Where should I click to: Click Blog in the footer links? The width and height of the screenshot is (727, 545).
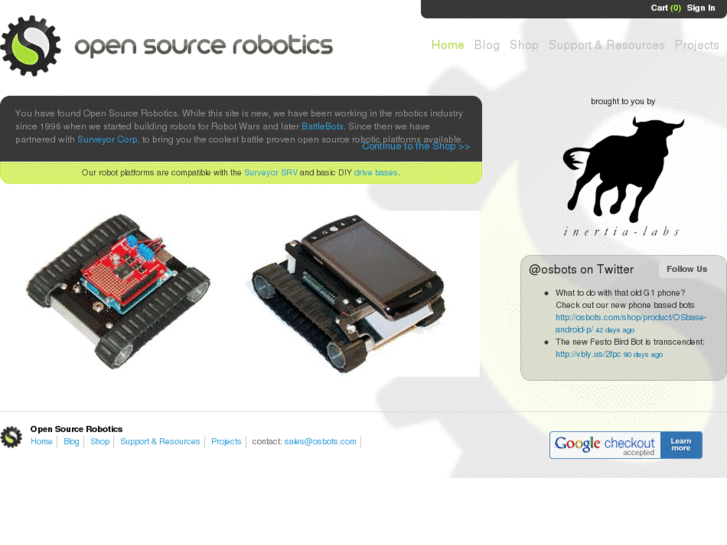(x=71, y=442)
